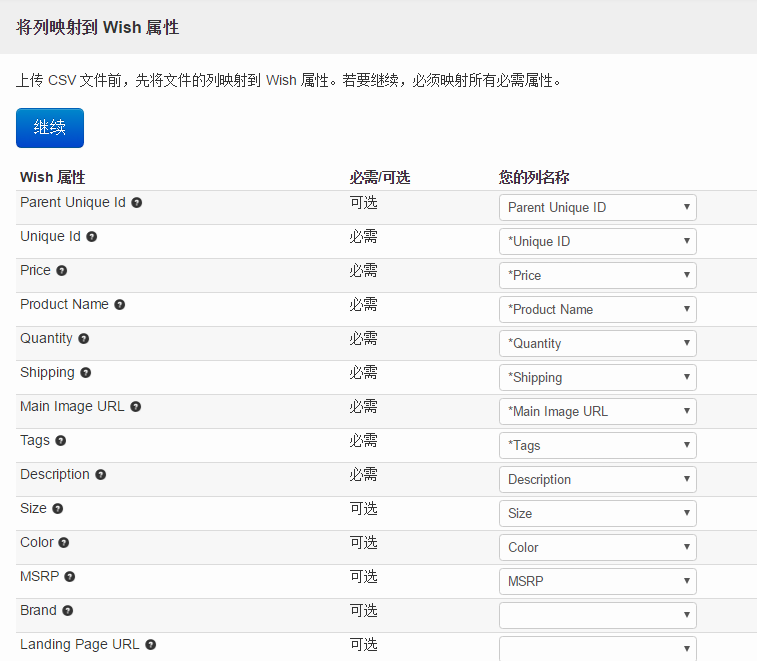Open the empty Brand column dropdown

(x=597, y=616)
